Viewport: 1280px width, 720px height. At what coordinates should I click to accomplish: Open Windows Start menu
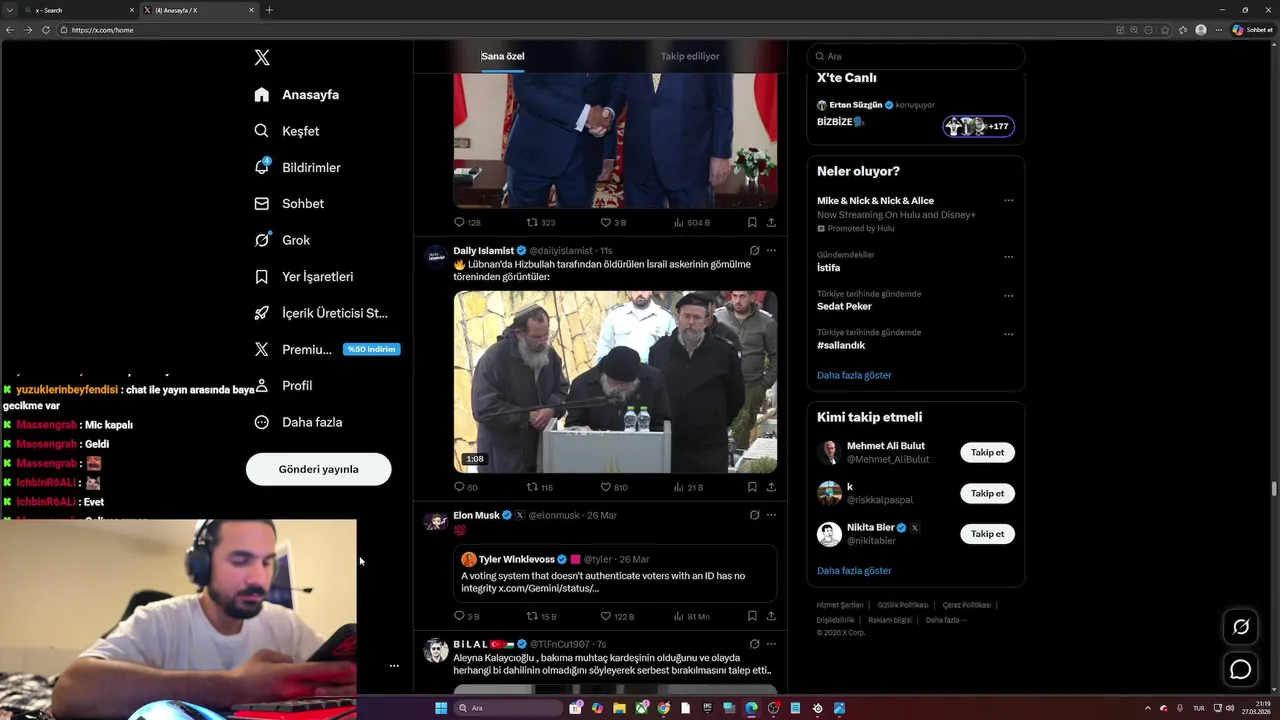click(441, 708)
